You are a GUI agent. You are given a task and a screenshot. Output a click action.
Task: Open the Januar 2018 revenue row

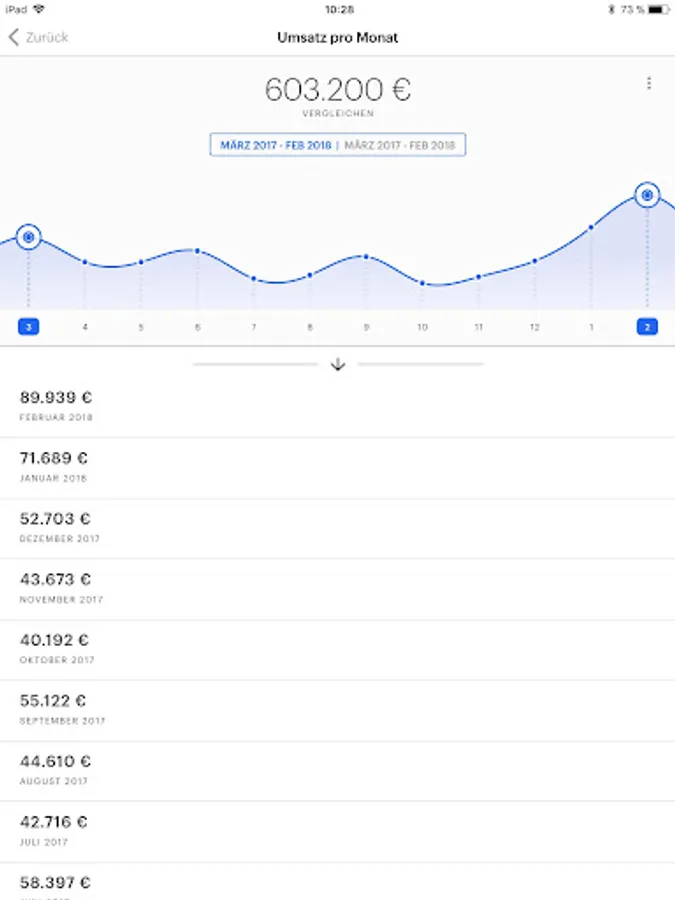[337, 467]
